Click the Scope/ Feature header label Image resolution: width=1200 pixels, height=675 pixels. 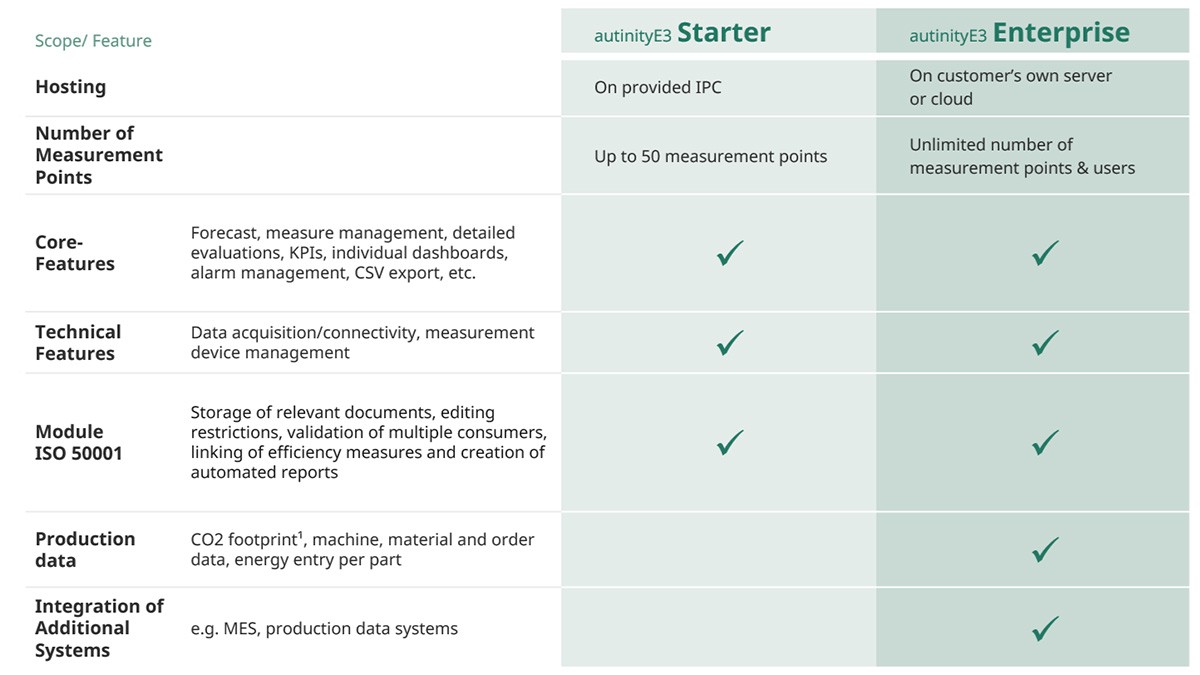click(93, 41)
